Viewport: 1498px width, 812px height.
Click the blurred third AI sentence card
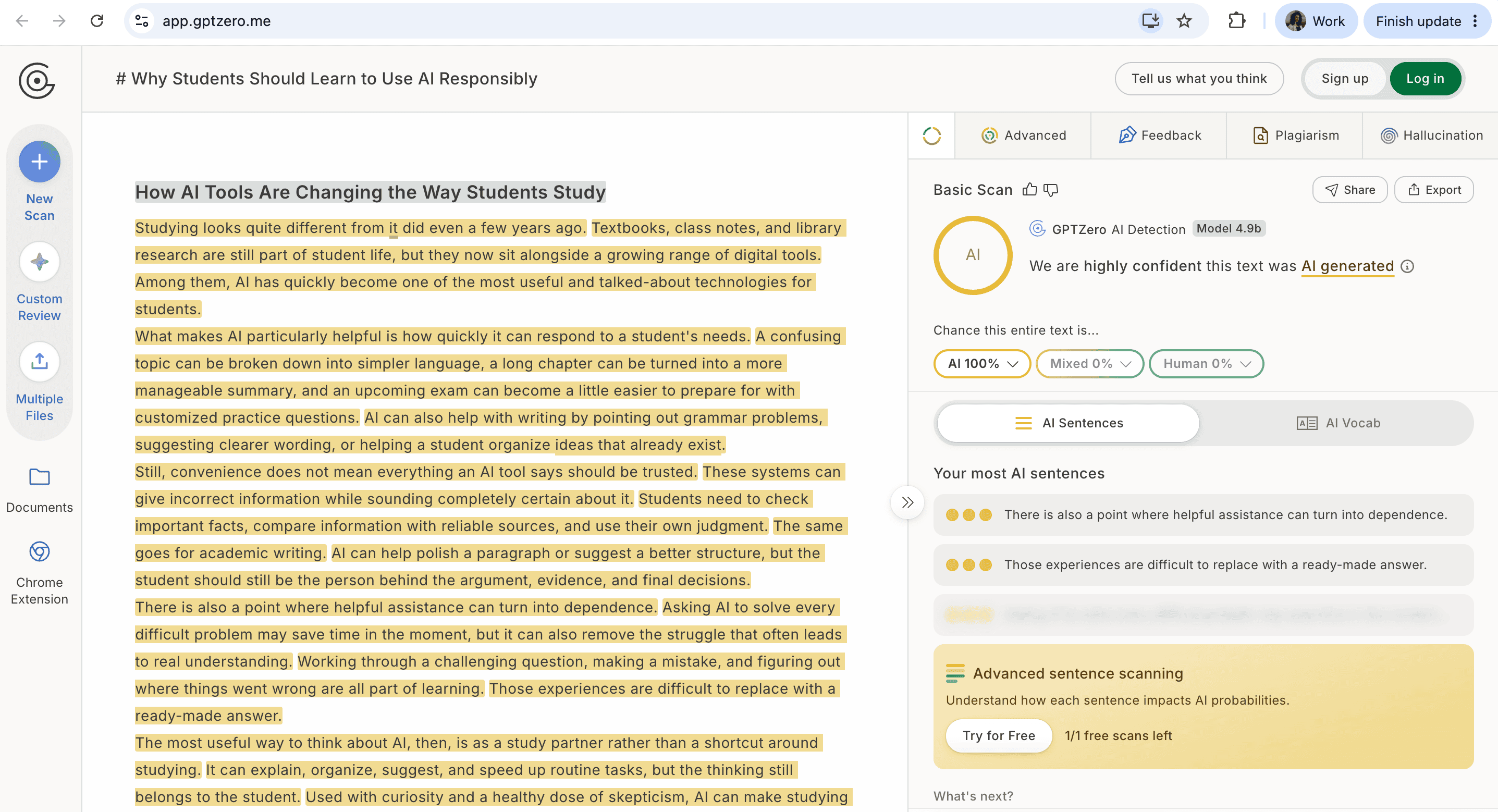tap(1203, 615)
